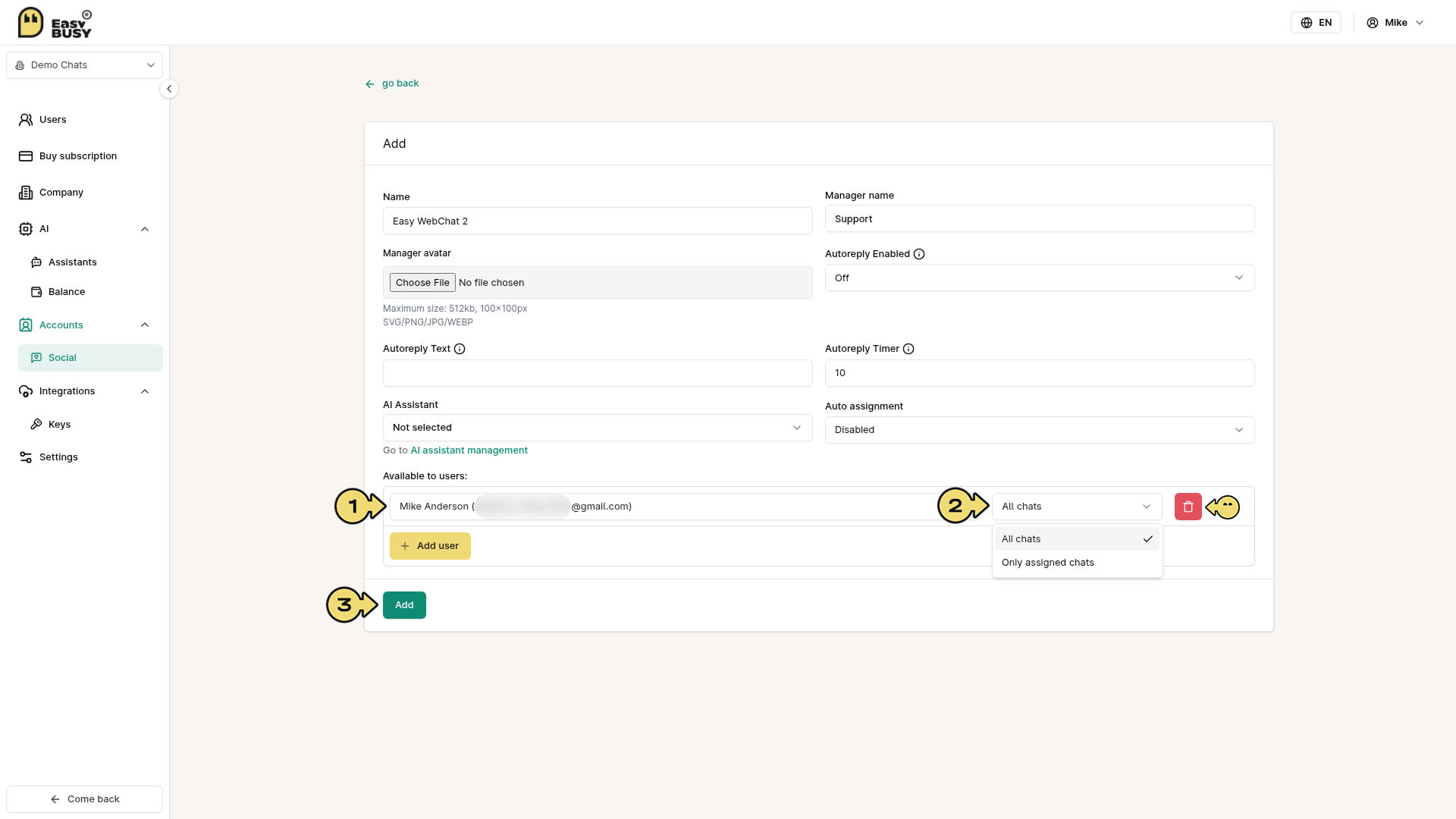Screen dimensions: 1456x819
Task: Click the Autoreply Enabled info icon
Action: [x=919, y=254]
